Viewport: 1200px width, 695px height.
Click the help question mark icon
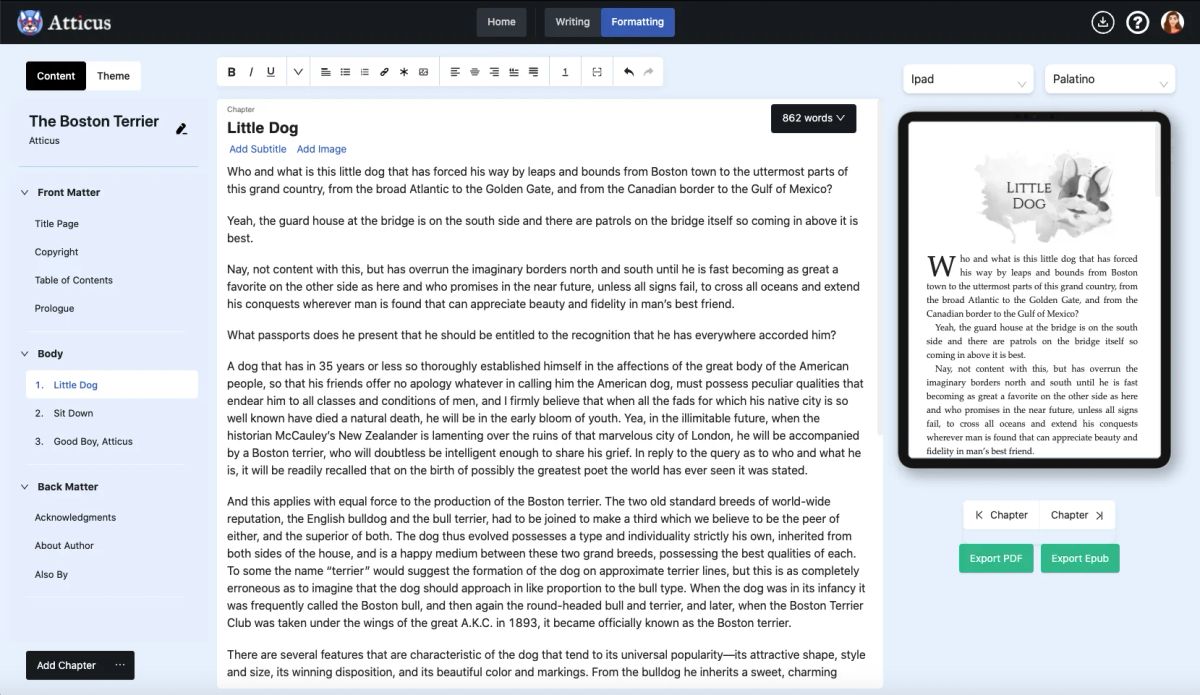1137,21
